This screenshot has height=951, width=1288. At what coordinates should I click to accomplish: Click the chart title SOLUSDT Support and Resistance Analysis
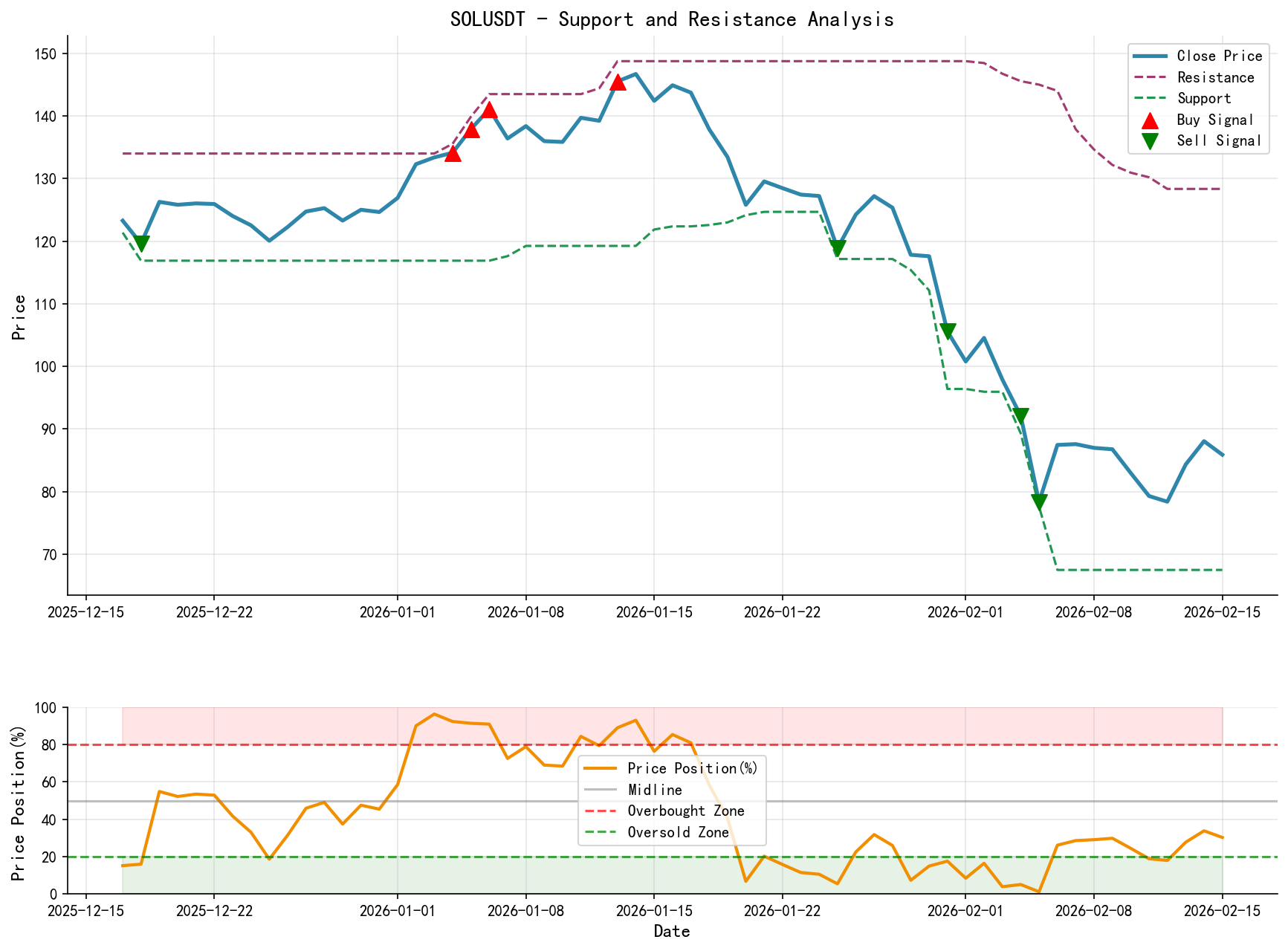coord(673,19)
